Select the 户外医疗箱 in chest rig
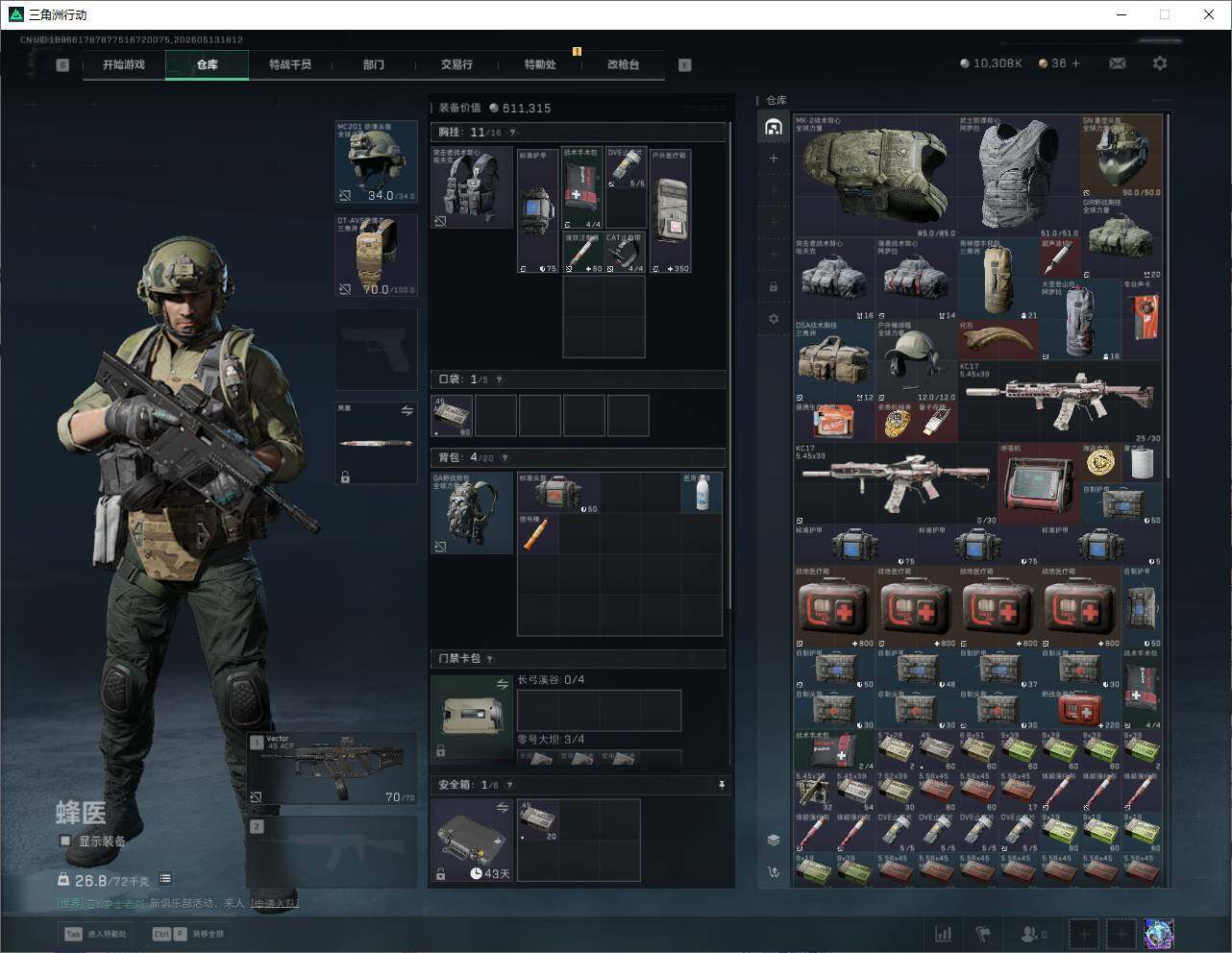Image resolution: width=1232 pixels, height=953 pixels. pyautogui.click(x=671, y=211)
